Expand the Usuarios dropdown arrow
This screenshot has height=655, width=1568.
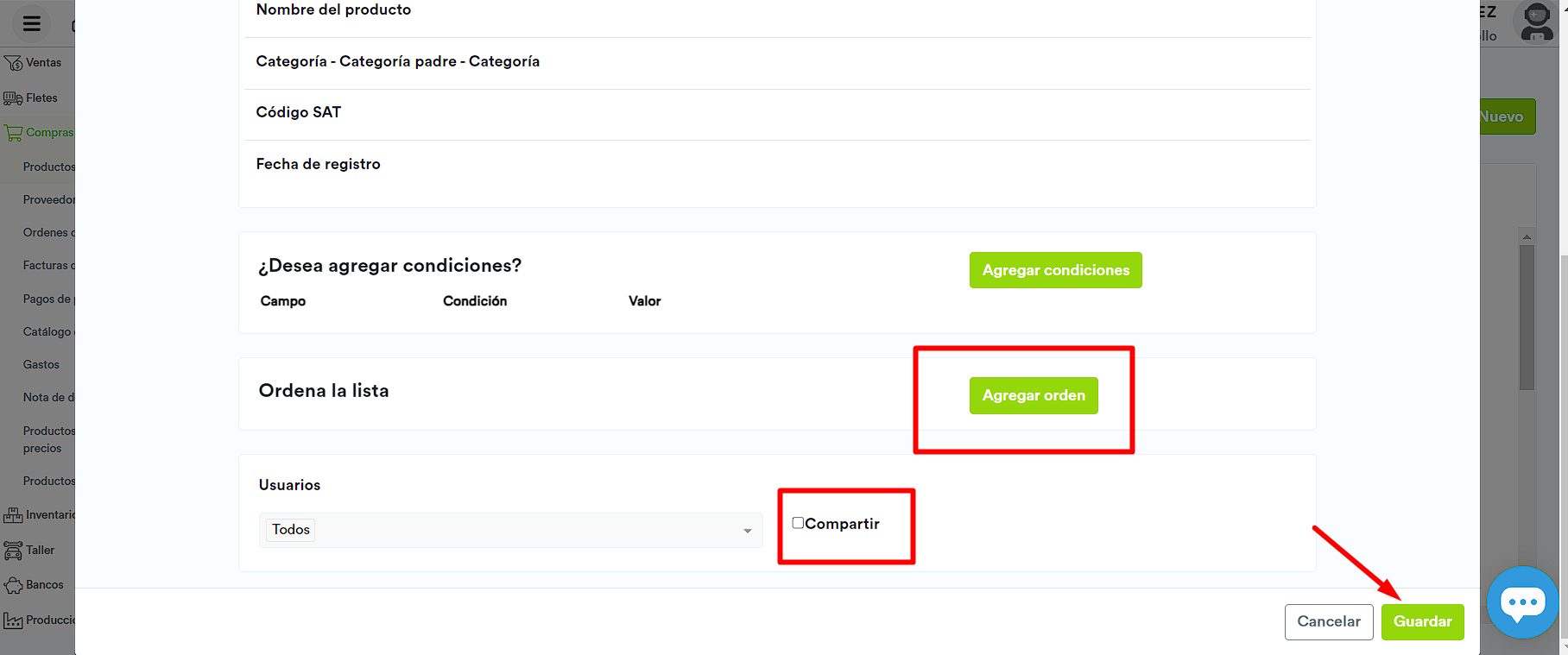[747, 531]
